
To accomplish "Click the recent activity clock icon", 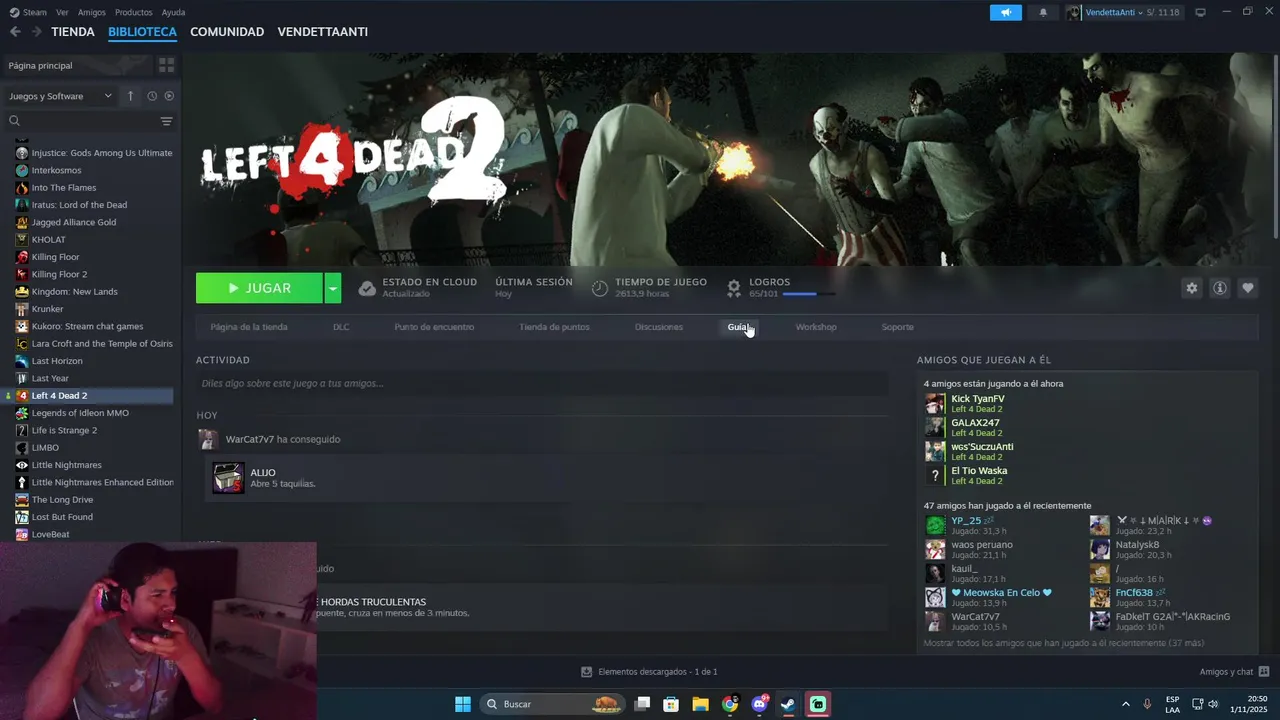I will (x=152, y=96).
